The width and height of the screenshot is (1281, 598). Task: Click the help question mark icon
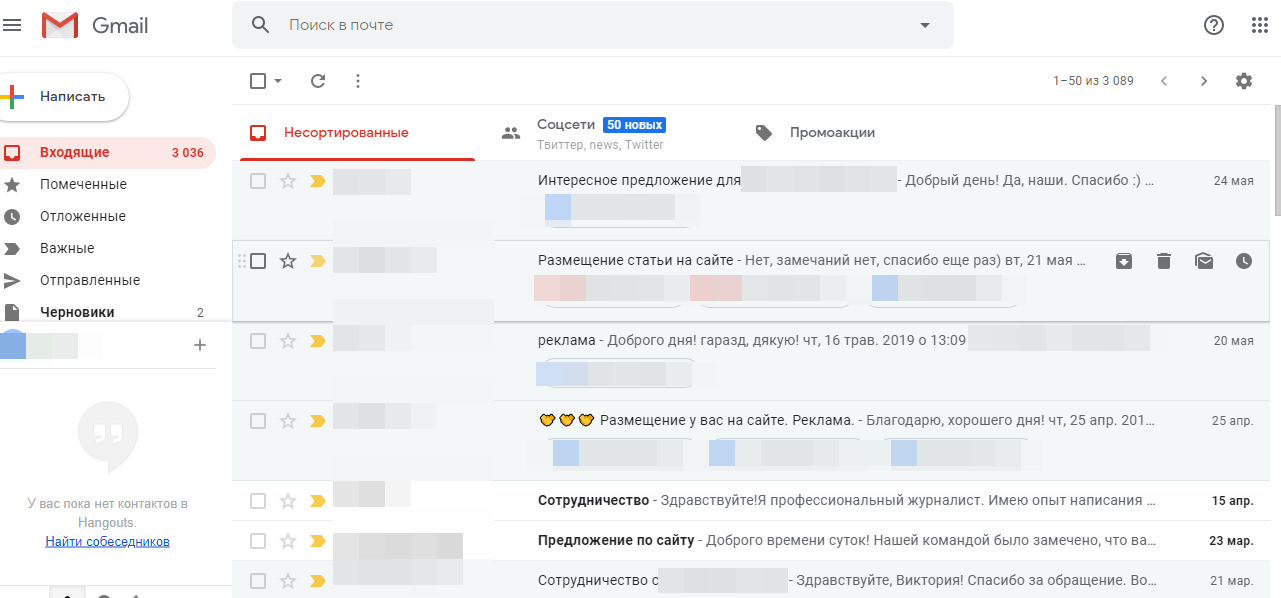pos(1214,25)
